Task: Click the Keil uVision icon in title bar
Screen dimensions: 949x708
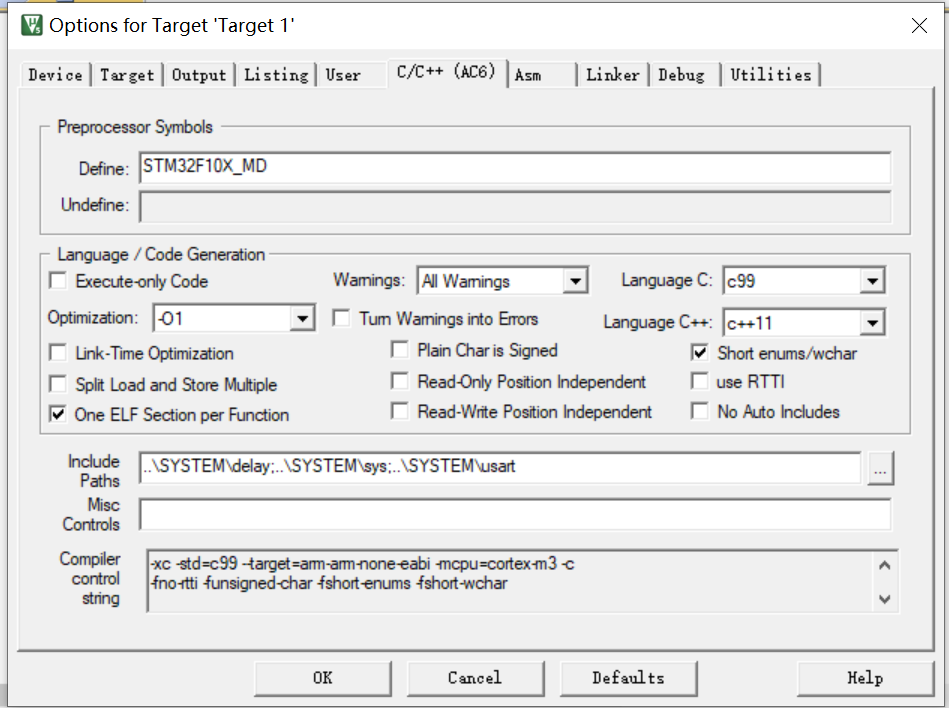Action: (31, 25)
